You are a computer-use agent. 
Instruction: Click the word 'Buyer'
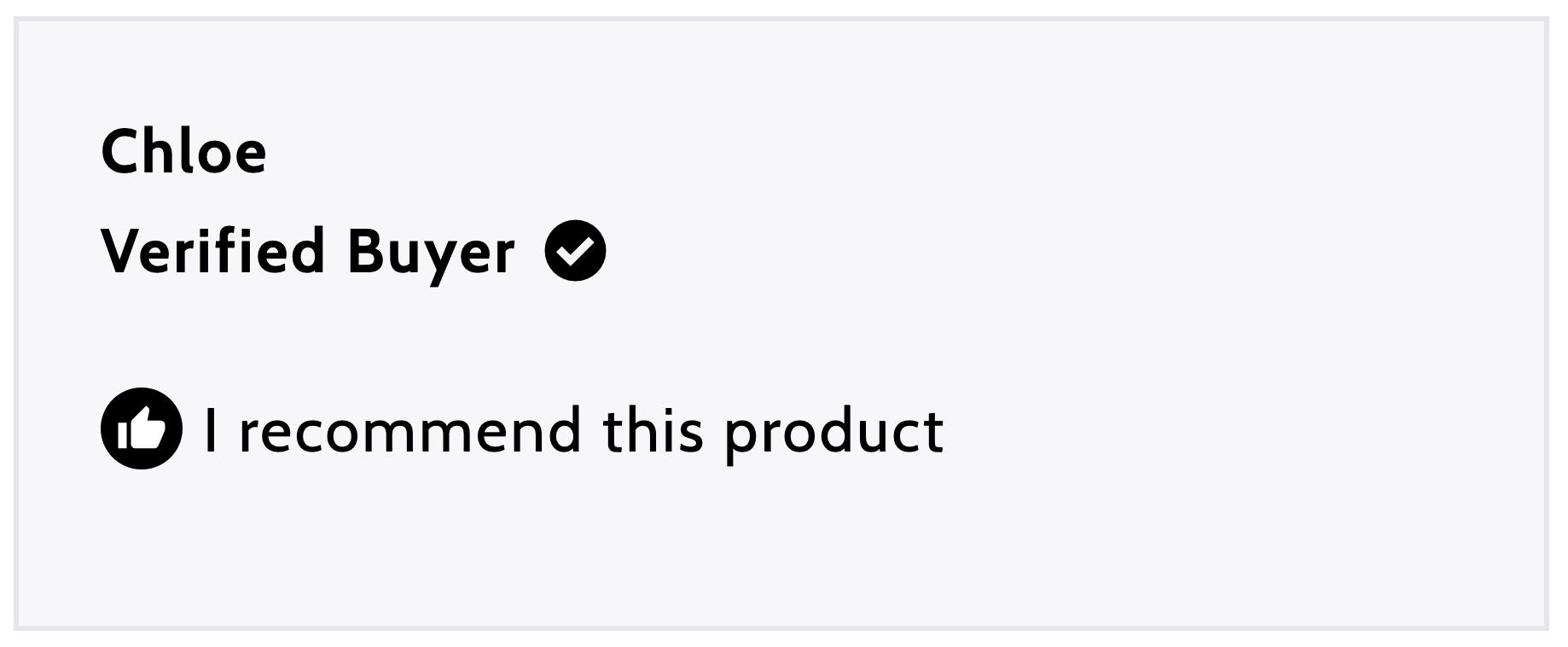[x=432, y=254]
